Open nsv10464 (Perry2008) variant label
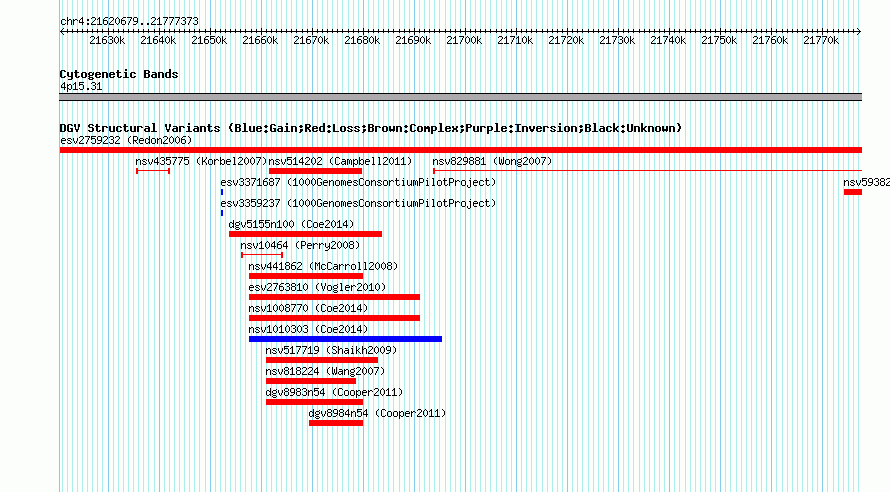 click(300, 245)
